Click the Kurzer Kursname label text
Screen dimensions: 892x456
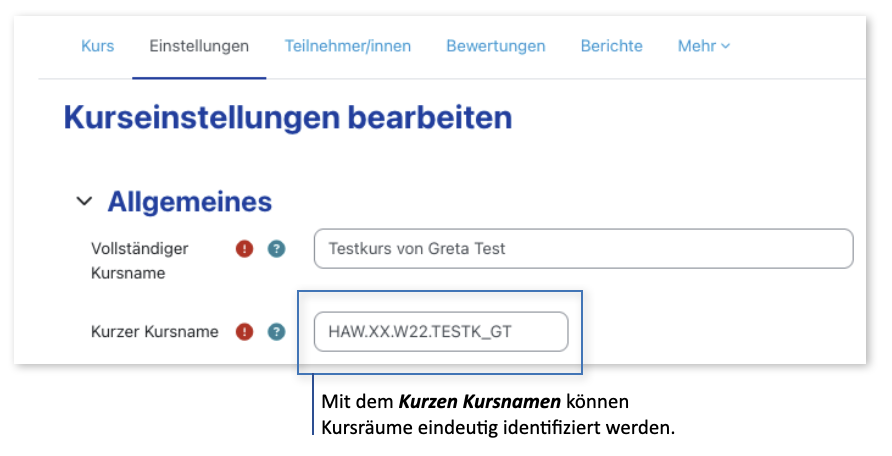click(x=154, y=332)
